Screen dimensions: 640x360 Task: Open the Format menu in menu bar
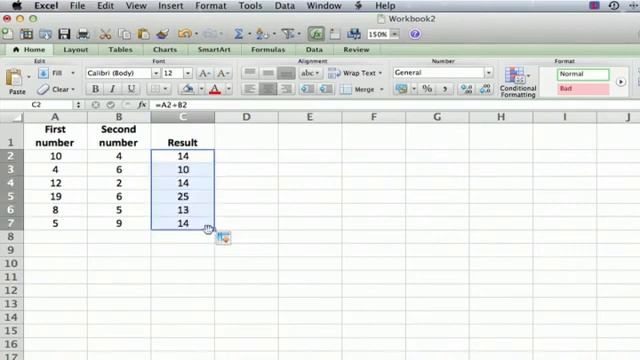211,6
